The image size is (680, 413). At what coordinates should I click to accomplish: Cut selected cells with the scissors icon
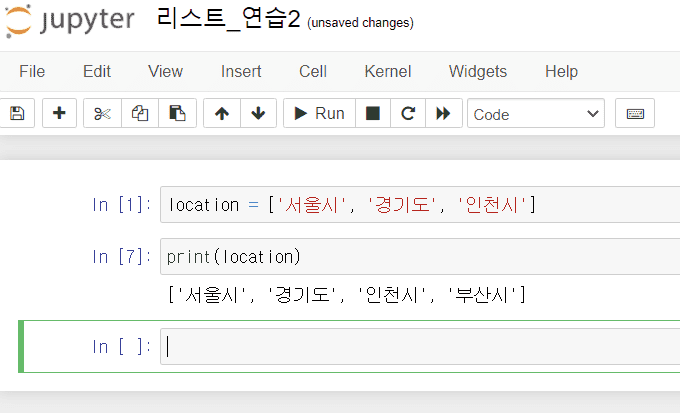click(x=102, y=114)
